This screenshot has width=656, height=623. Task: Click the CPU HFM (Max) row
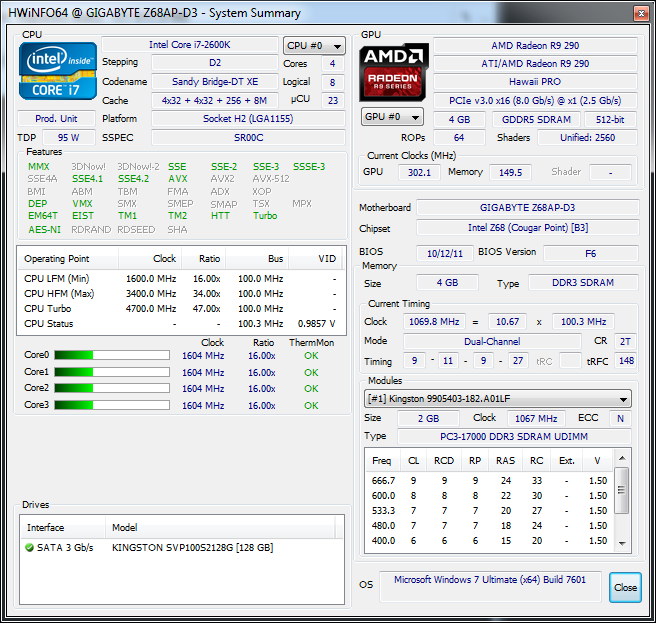pyautogui.click(x=181, y=294)
